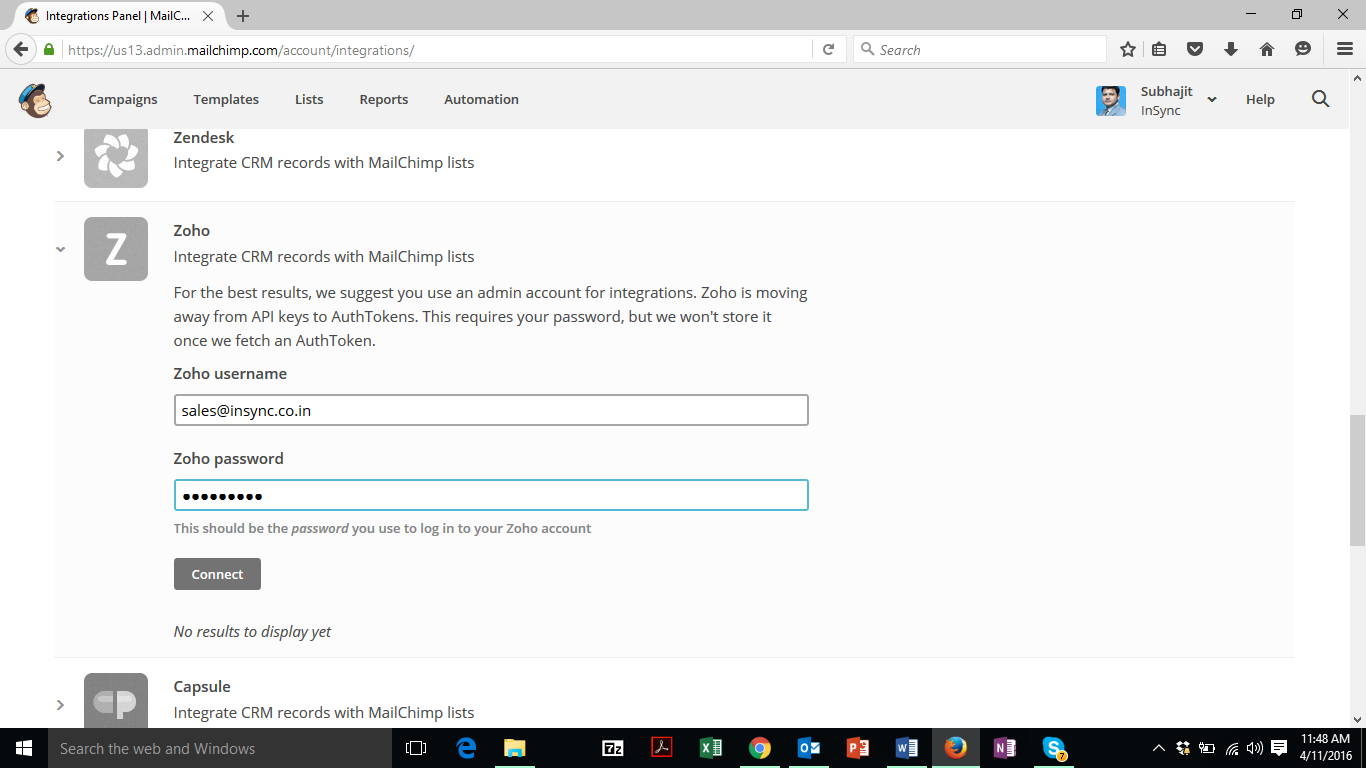1366x768 pixels.
Task: Reload the page with the refresh icon
Action: click(x=828, y=49)
